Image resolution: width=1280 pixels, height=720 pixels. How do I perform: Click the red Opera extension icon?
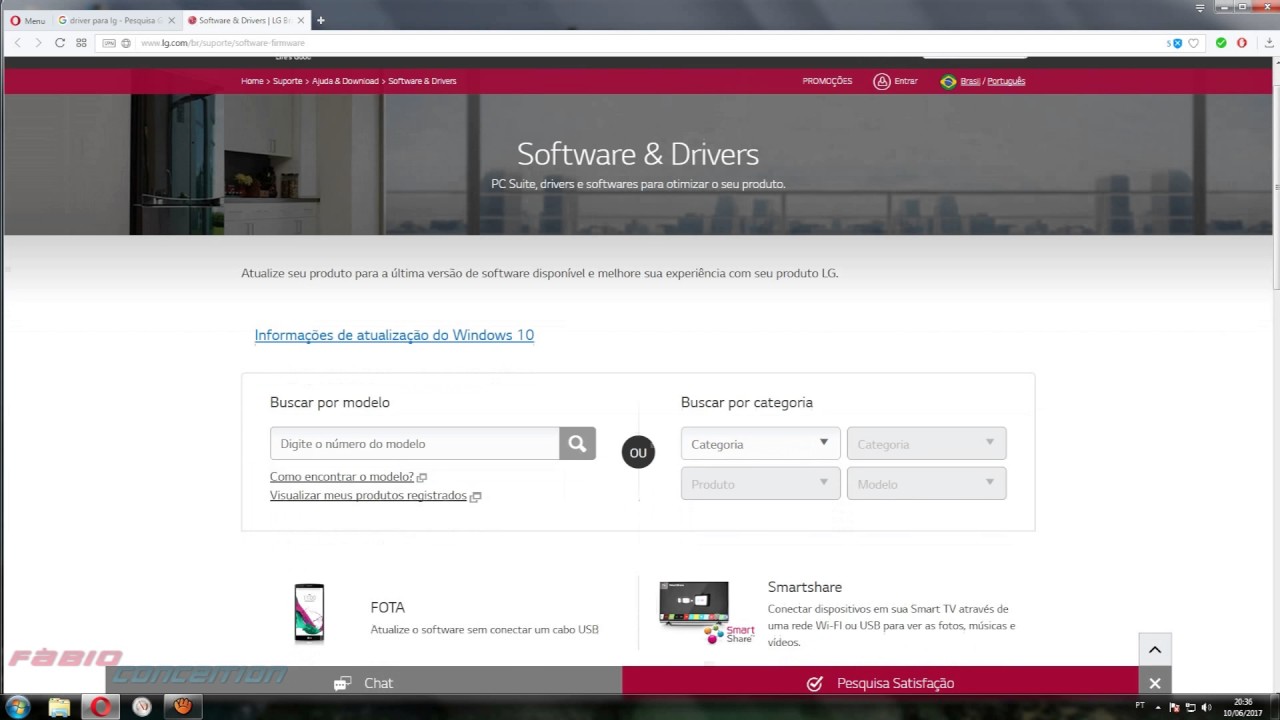(1242, 43)
